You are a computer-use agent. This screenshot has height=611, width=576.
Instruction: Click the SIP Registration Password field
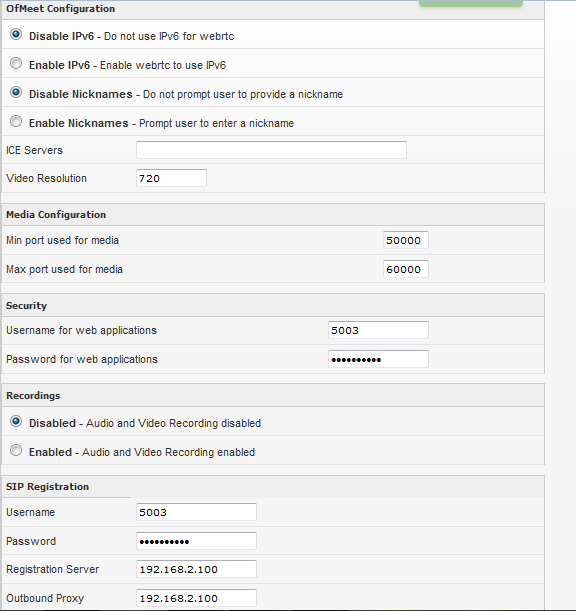pyautogui.click(x=196, y=541)
